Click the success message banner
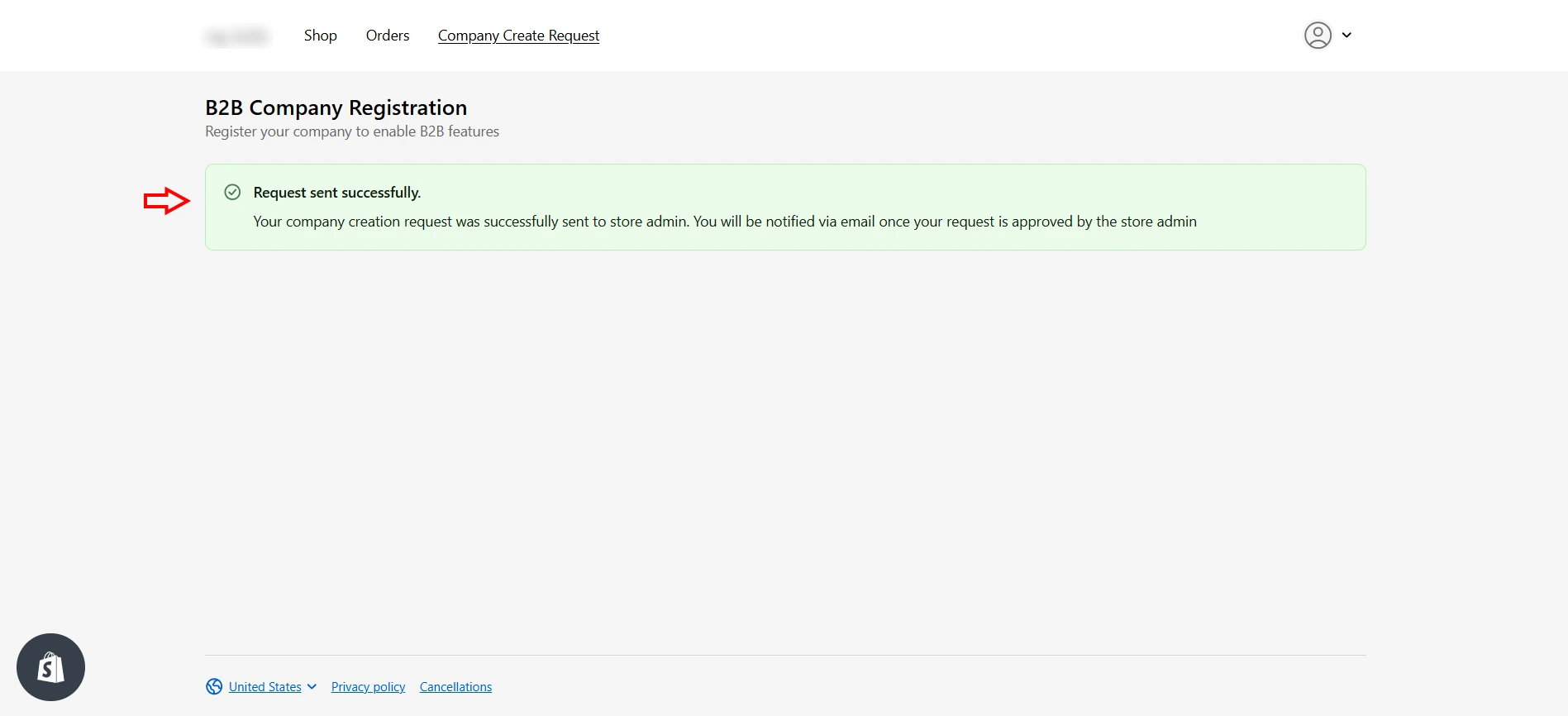 [784, 207]
